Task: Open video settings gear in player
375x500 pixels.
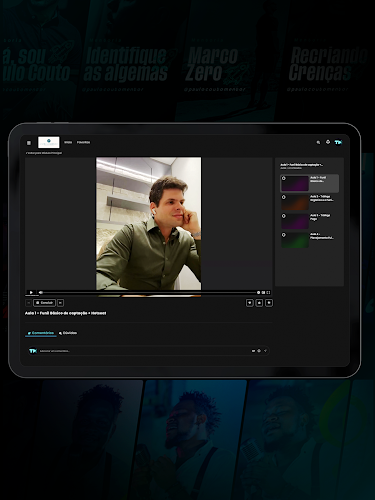Action: [x=258, y=292]
